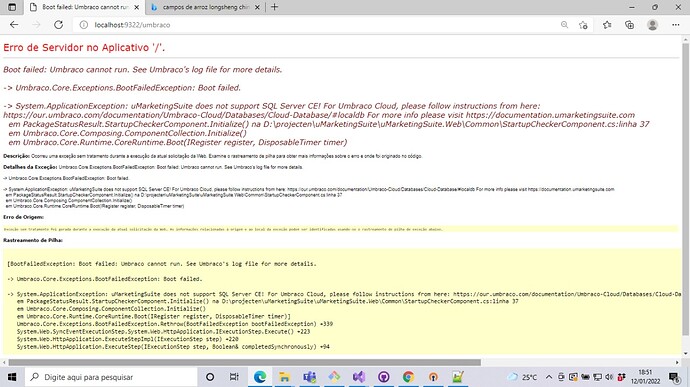Open Visual Studio from the taskbar
The height and width of the screenshot is (387, 690).
359,377
